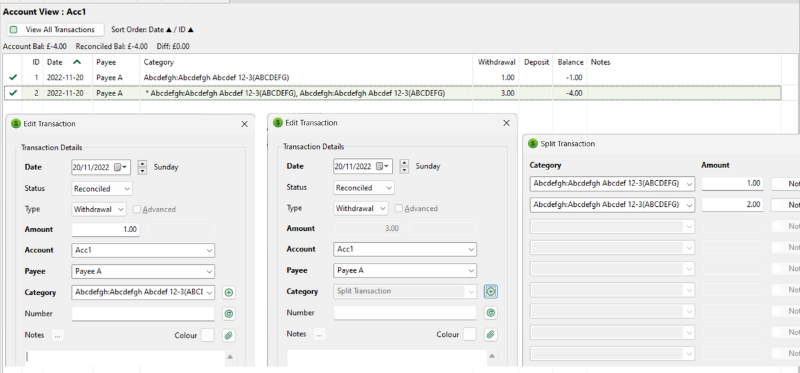Screen dimensions: 800x373
Task: Click date stepper in left Edit Transaction
Action: pyautogui.click(x=142, y=167)
